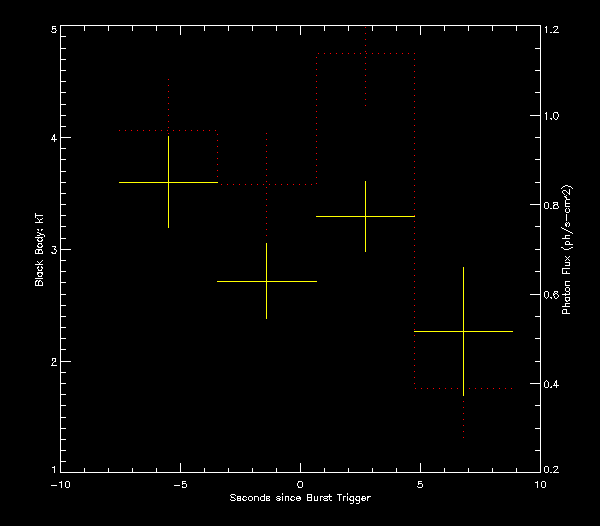Viewport: 600px width, 526px height.
Task: Click the 0.8 tick label on right axis
Action: (553, 206)
